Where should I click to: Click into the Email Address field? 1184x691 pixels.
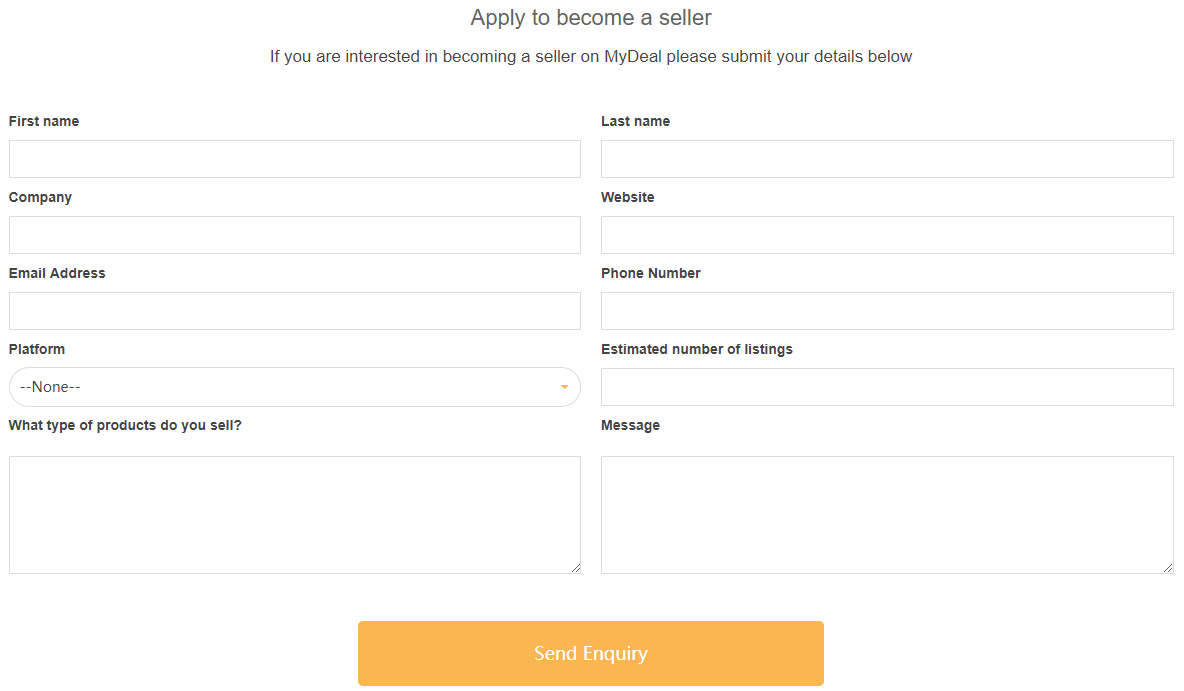(x=294, y=311)
